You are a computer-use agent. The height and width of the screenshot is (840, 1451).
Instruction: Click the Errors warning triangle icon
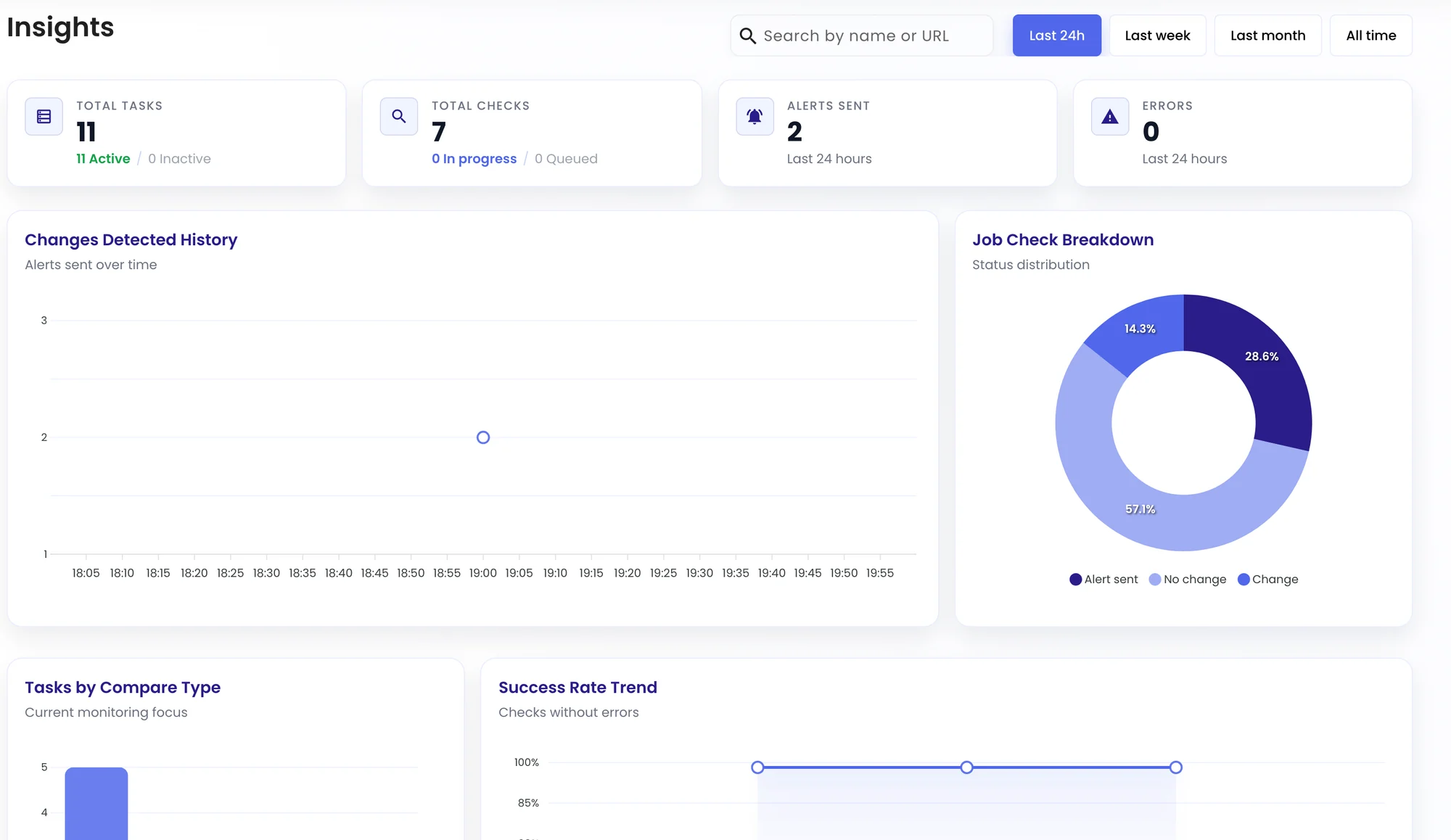1110,116
